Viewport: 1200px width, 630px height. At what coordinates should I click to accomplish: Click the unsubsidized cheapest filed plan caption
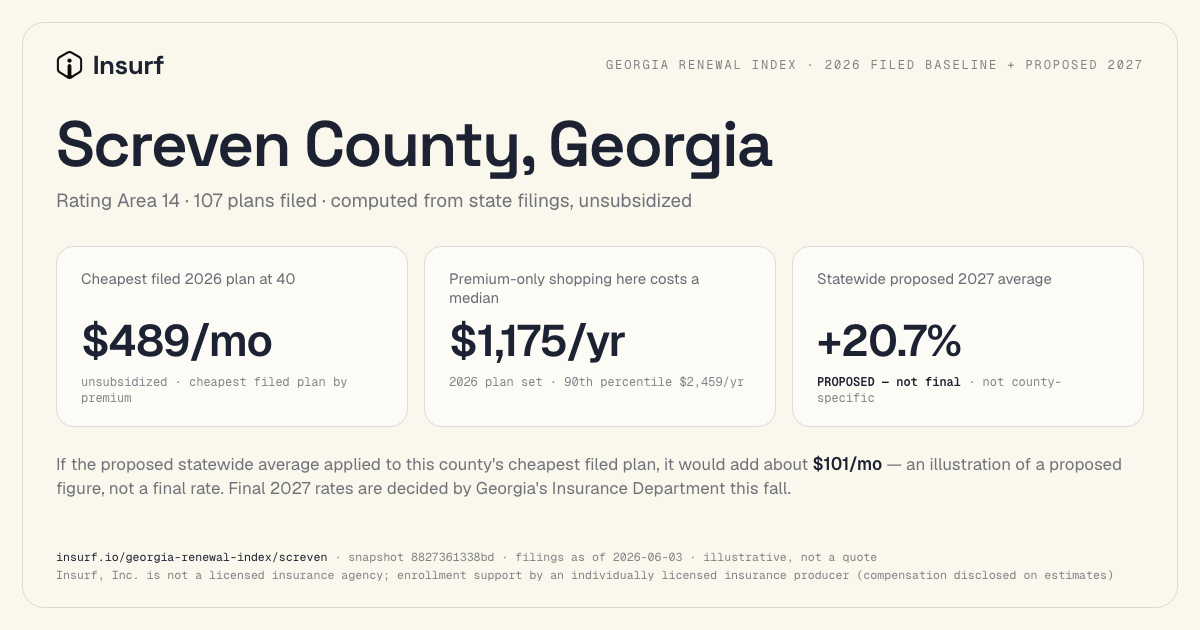point(214,390)
